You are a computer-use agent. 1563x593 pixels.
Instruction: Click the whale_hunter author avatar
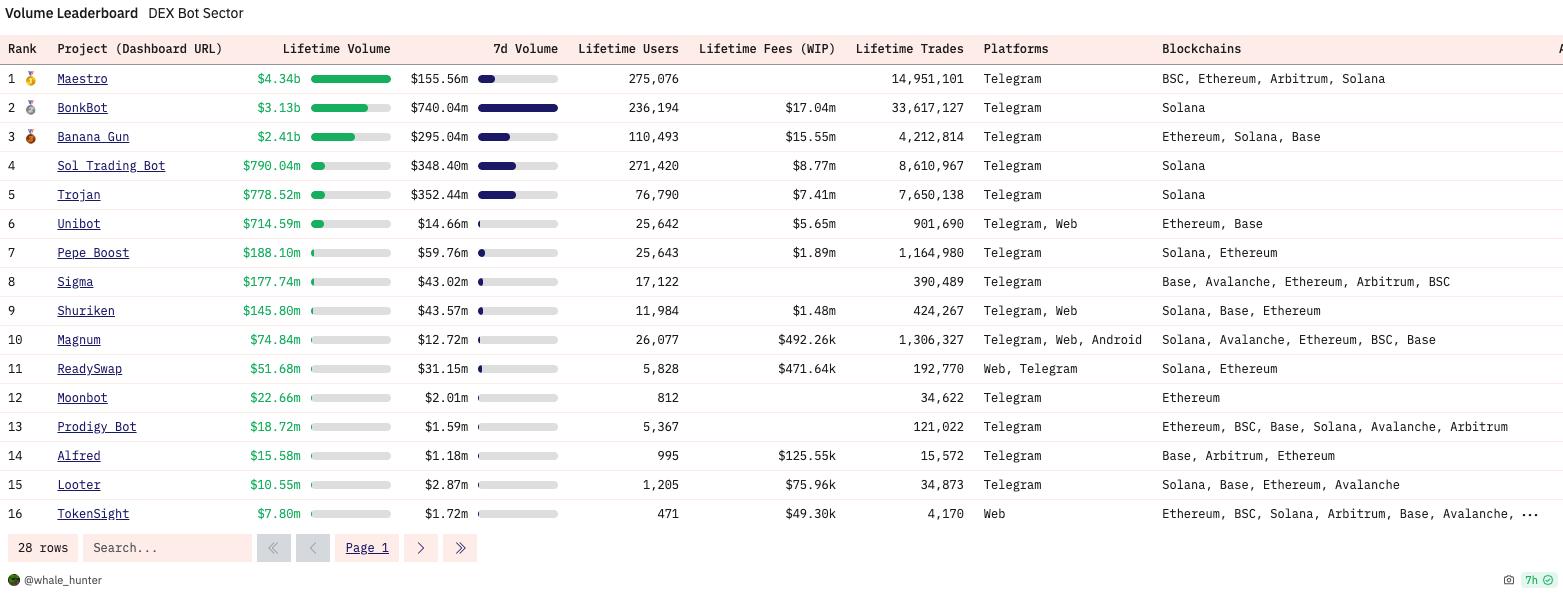coord(14,580)
